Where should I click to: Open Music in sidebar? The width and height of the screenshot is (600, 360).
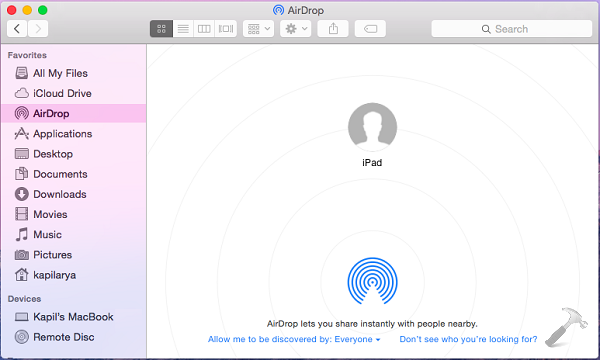point(73,235)
